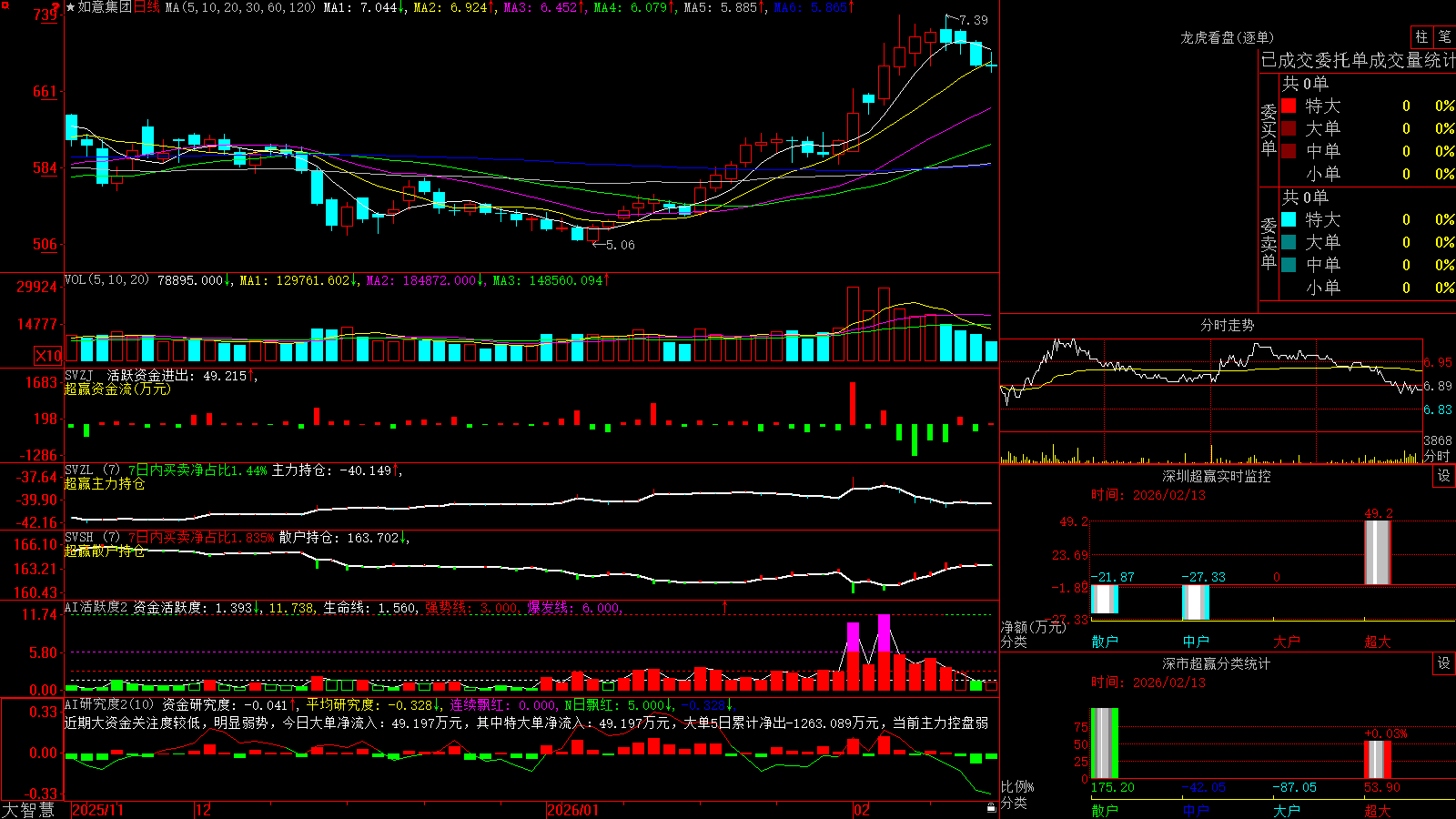This screenshot has width=1456, height=819.
Task: Click the tallest red bar in SVZJ panel
Action: click(853, 404)
